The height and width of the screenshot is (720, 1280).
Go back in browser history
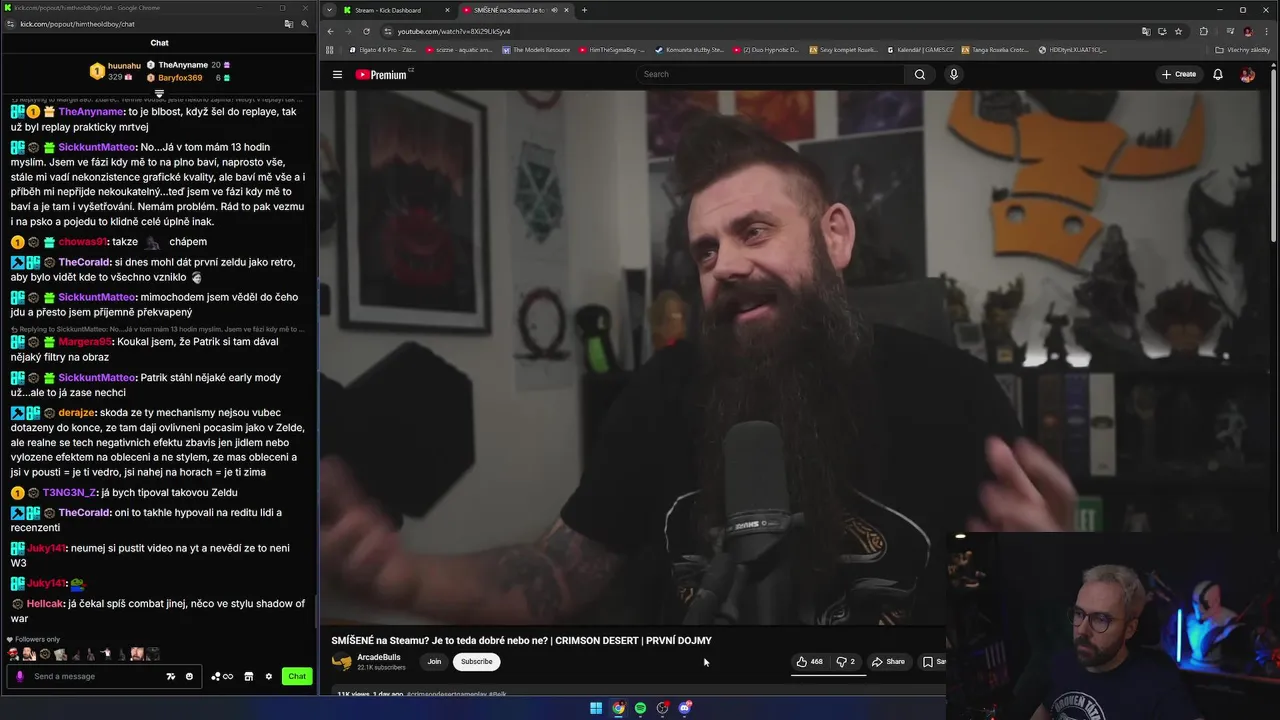coord(331,31)
